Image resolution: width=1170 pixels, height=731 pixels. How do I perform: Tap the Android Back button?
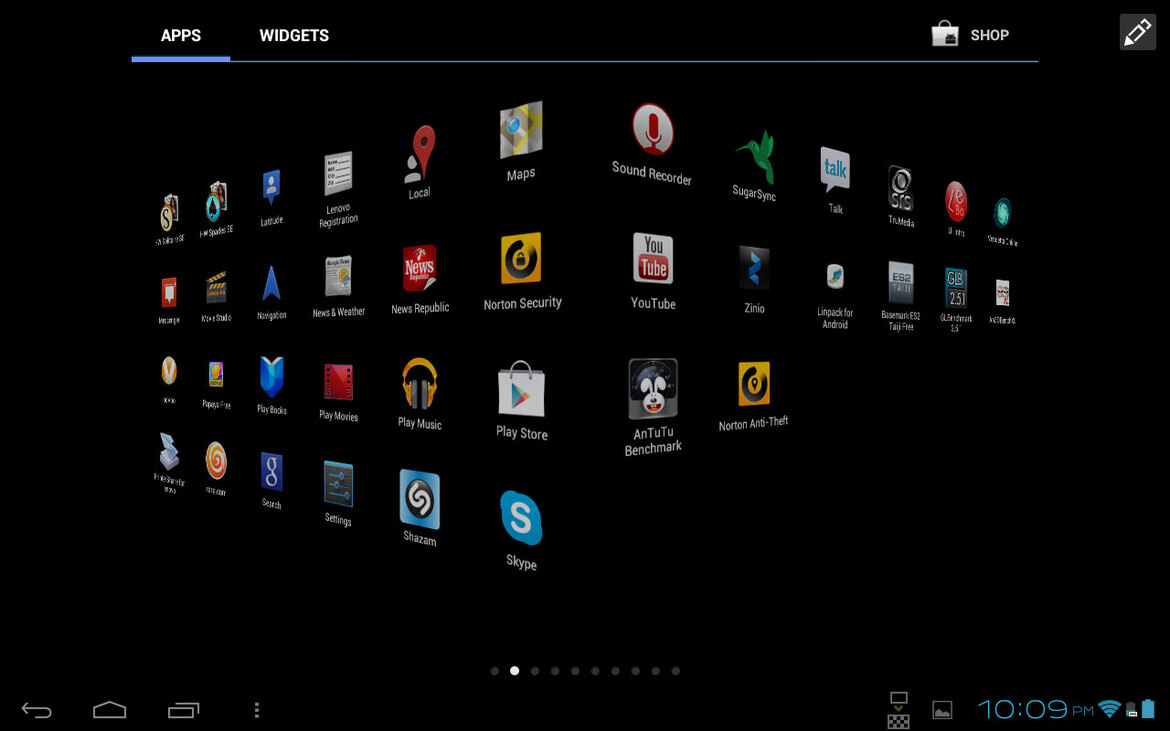(x=37, y=709)
